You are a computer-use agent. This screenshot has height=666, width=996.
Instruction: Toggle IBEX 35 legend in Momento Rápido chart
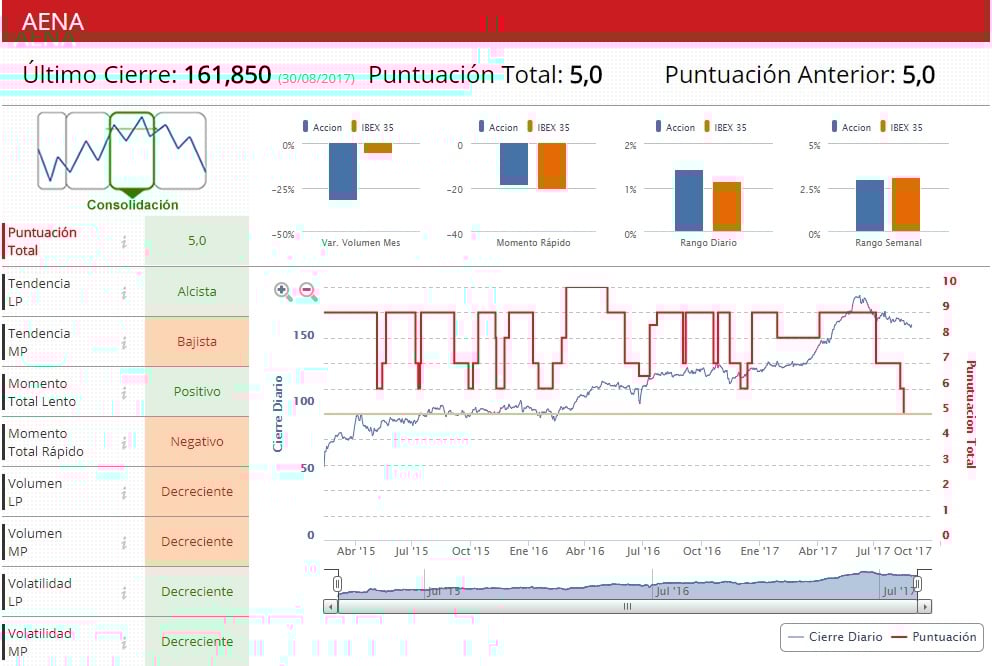548,127
